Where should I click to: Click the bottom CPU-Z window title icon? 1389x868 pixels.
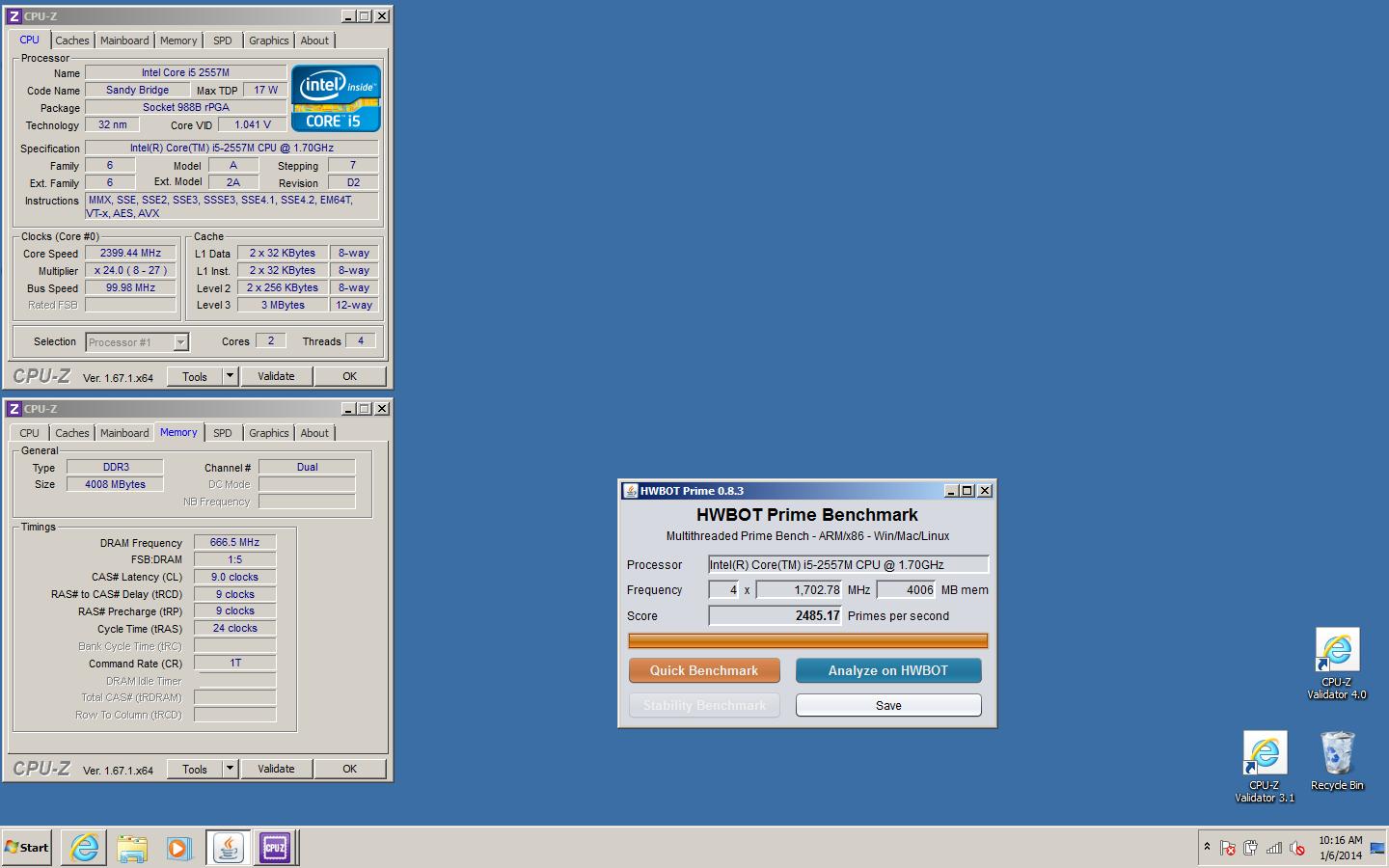click(14, 409)
